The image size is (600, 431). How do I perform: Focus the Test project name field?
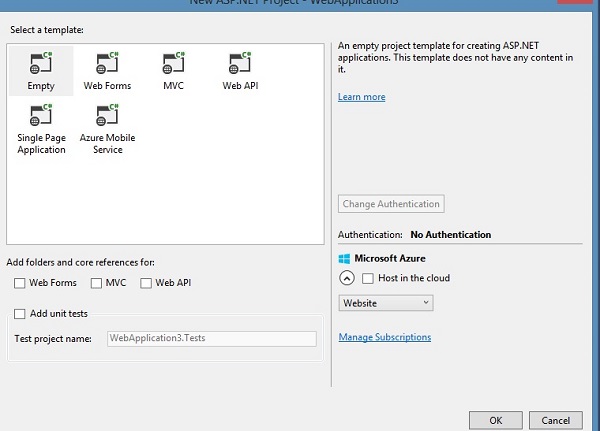coord(212,339)
